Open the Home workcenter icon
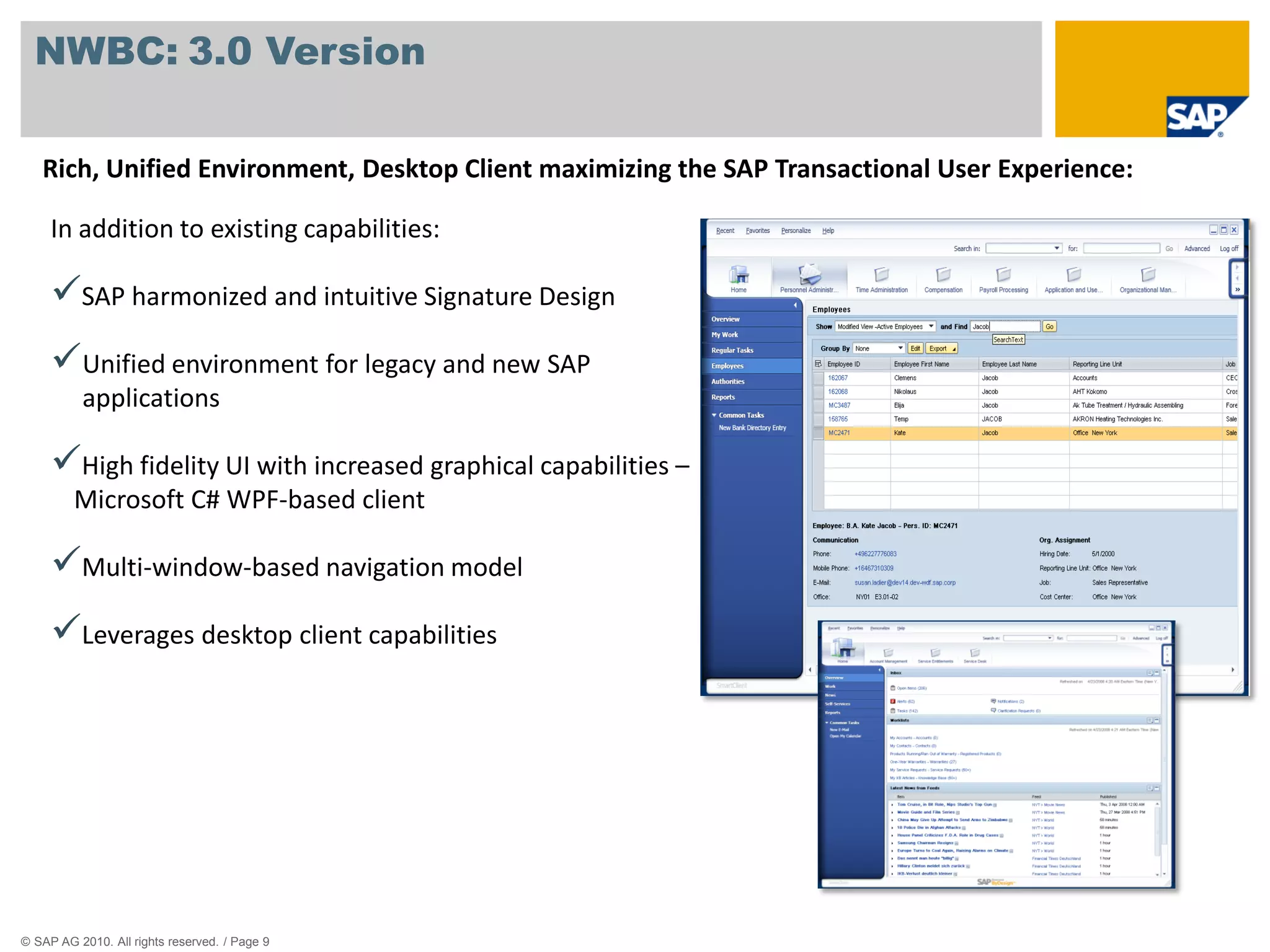 coord(738,275)
